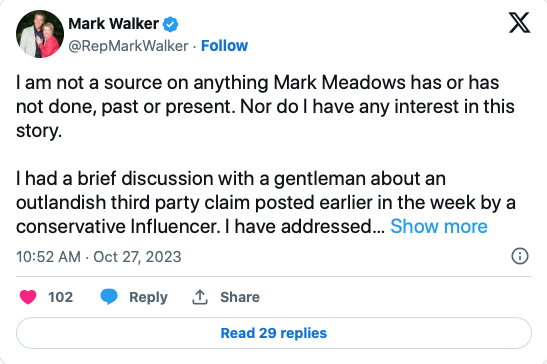This screenshot has width=547, height=364.
Task: Click the share upload arrow icon
Action: click(x=200, y=297)
